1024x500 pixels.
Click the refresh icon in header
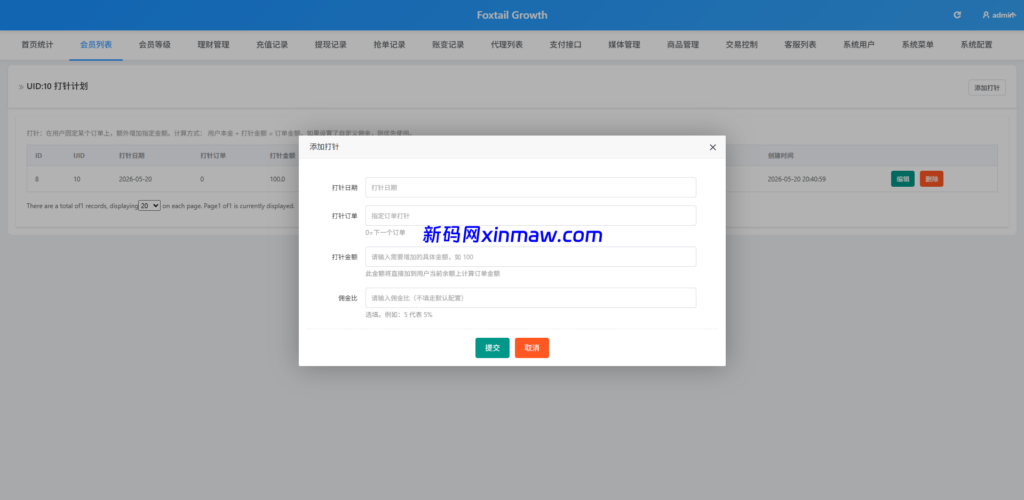[957, 15]
